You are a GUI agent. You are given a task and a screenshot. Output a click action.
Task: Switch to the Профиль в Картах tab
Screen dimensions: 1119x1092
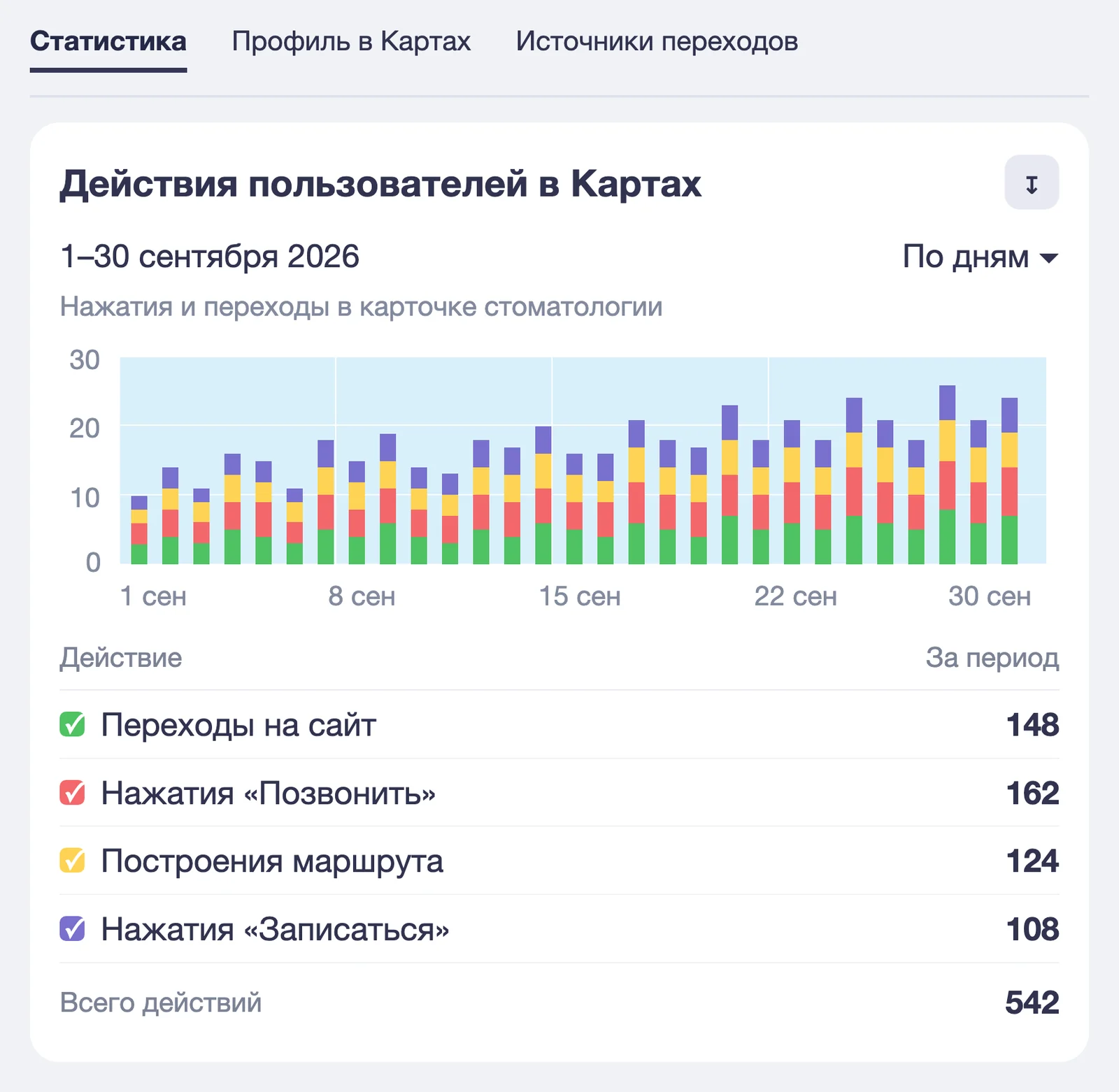[x=351, y=41]
